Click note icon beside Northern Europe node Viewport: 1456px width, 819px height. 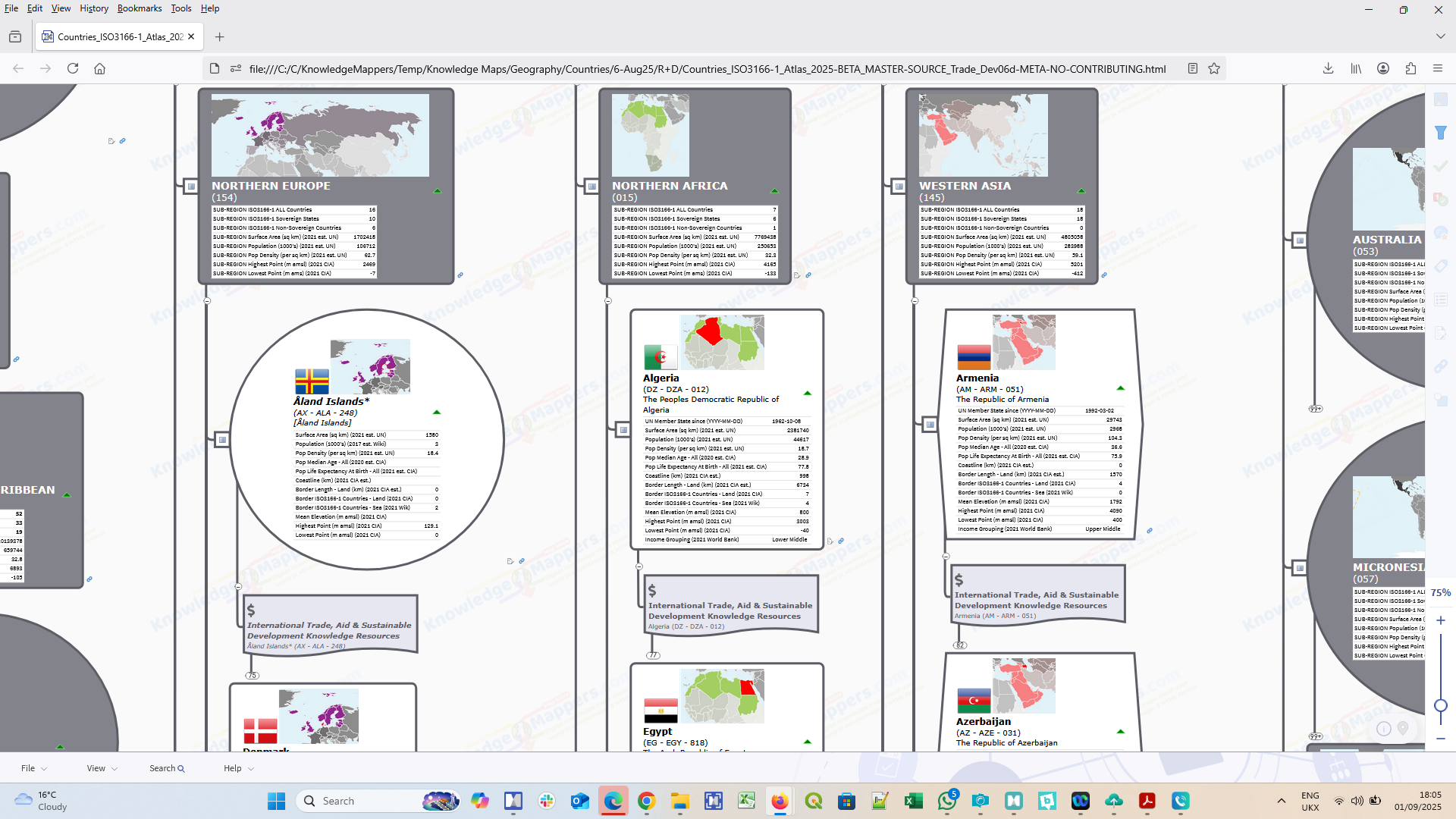[191, 186]
